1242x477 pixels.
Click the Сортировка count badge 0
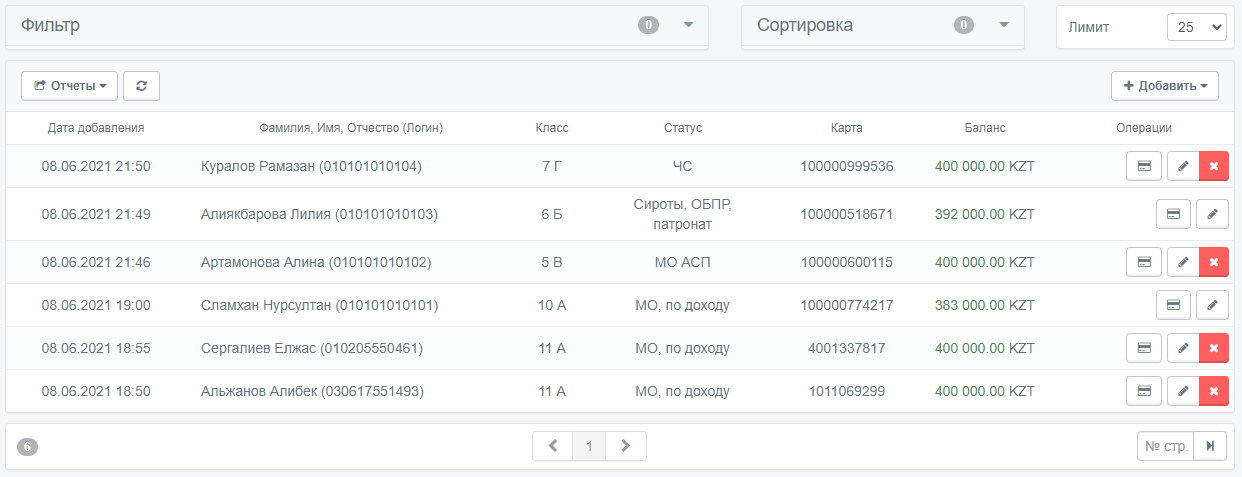964,25
